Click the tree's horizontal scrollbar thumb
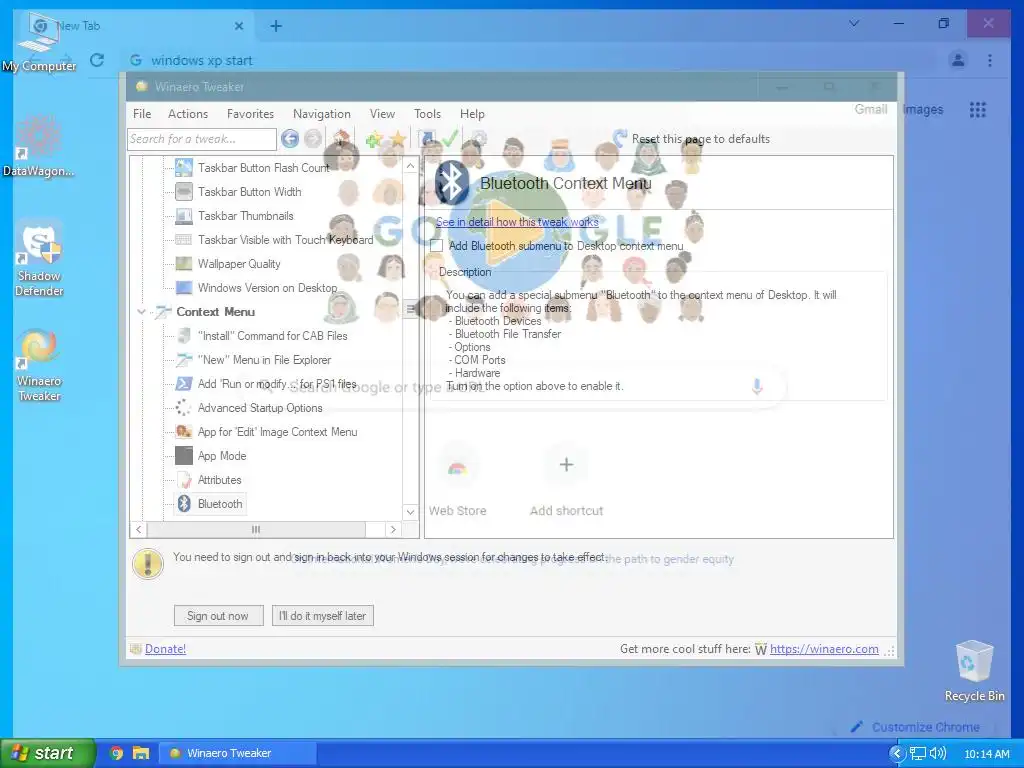The width and height of the screenshot is (1024, 768). pos(256,529)
